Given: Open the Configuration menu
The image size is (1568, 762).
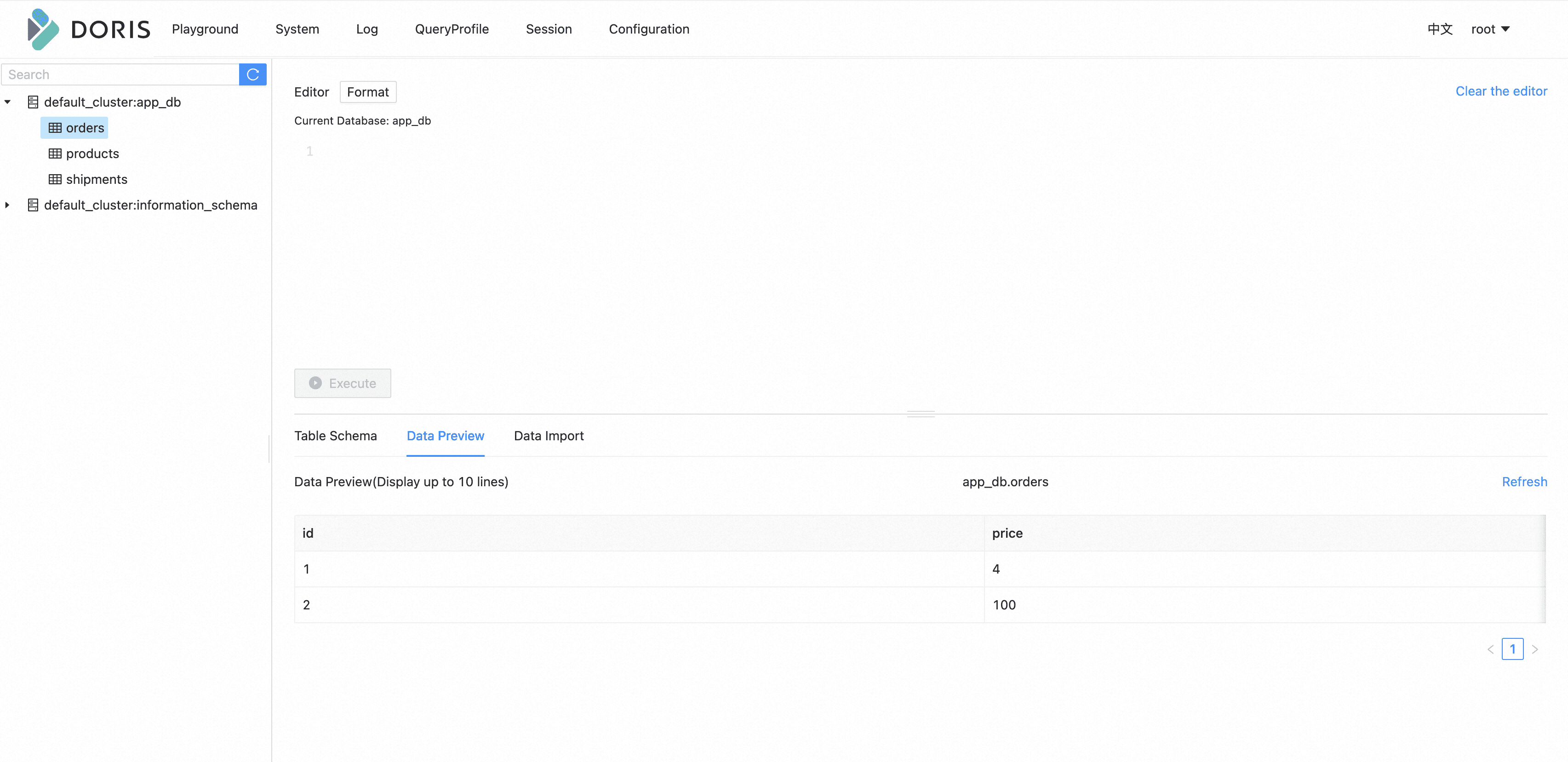Looking at the screenshot, I should coord(649,28).
